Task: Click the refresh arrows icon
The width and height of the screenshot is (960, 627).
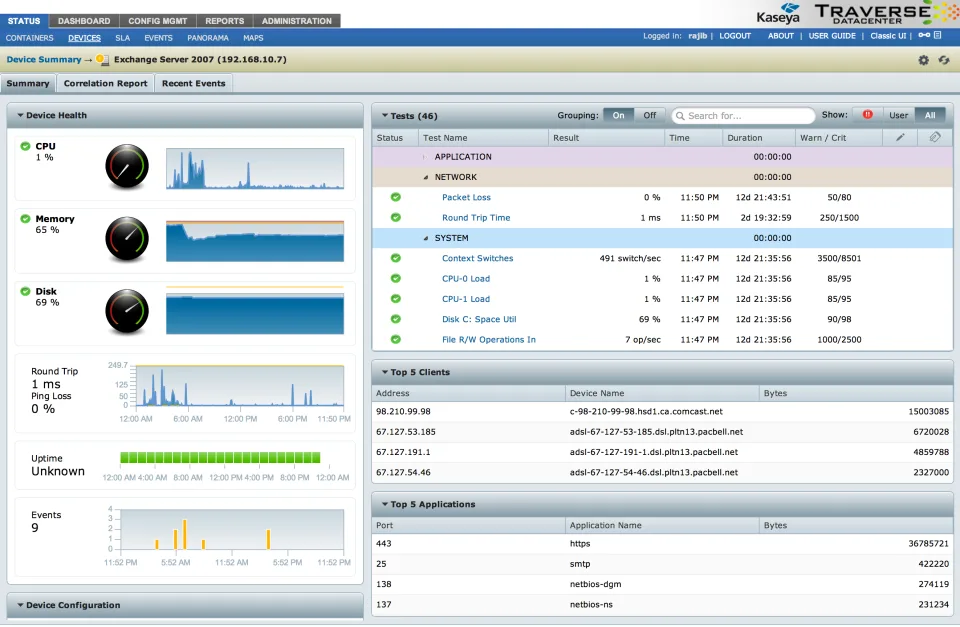Action: 944,60
